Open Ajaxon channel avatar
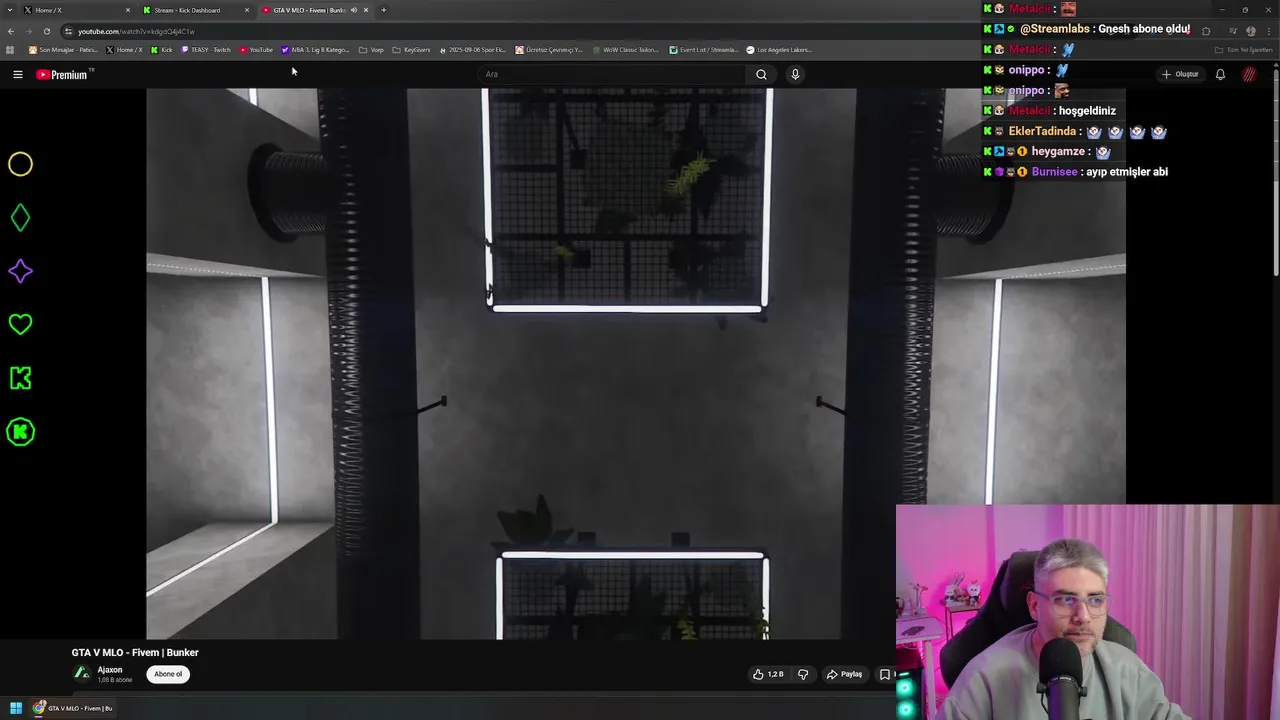 click(82, 673)
